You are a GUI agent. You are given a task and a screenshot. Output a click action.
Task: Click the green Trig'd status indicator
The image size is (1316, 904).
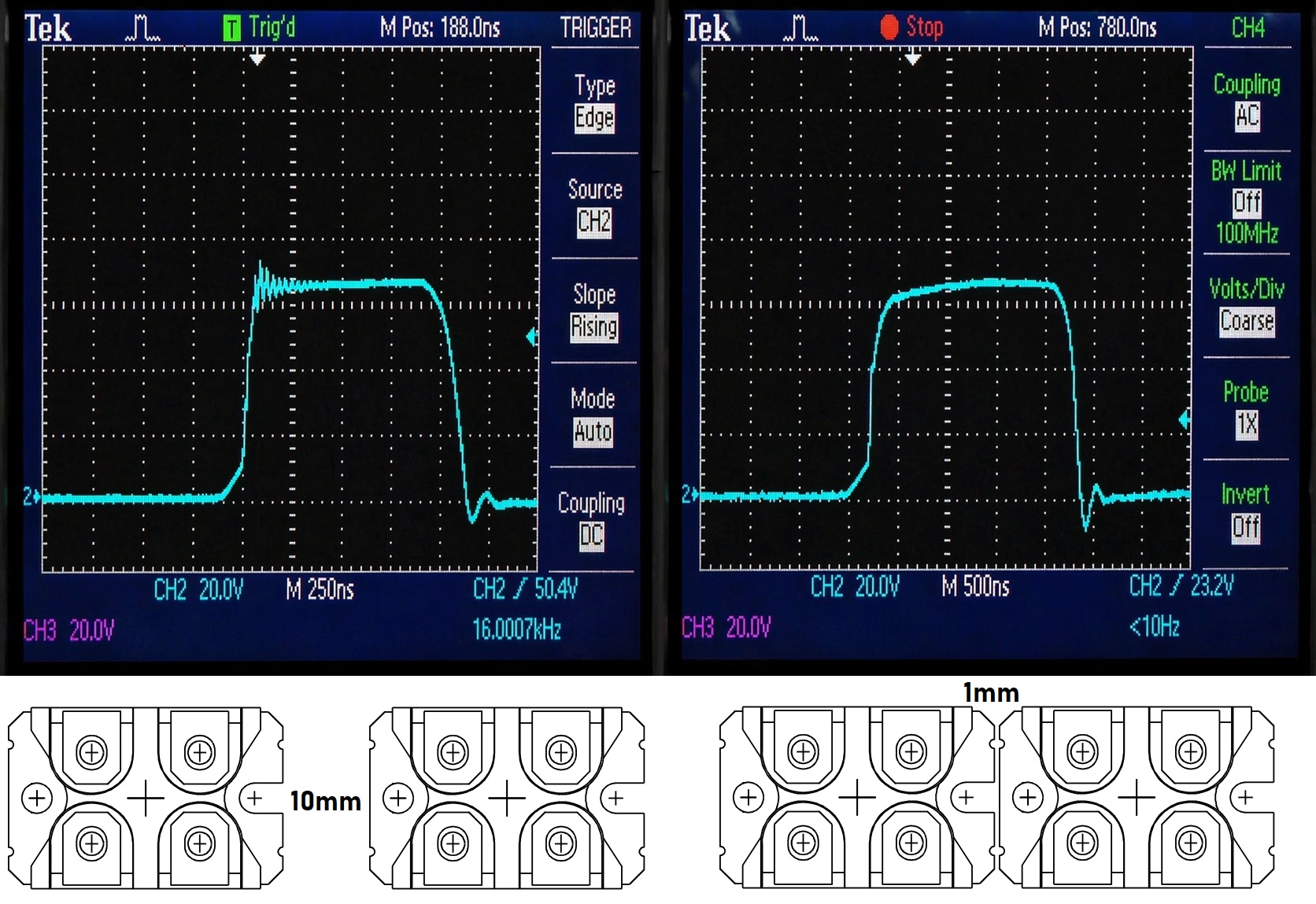coord(259,28)
